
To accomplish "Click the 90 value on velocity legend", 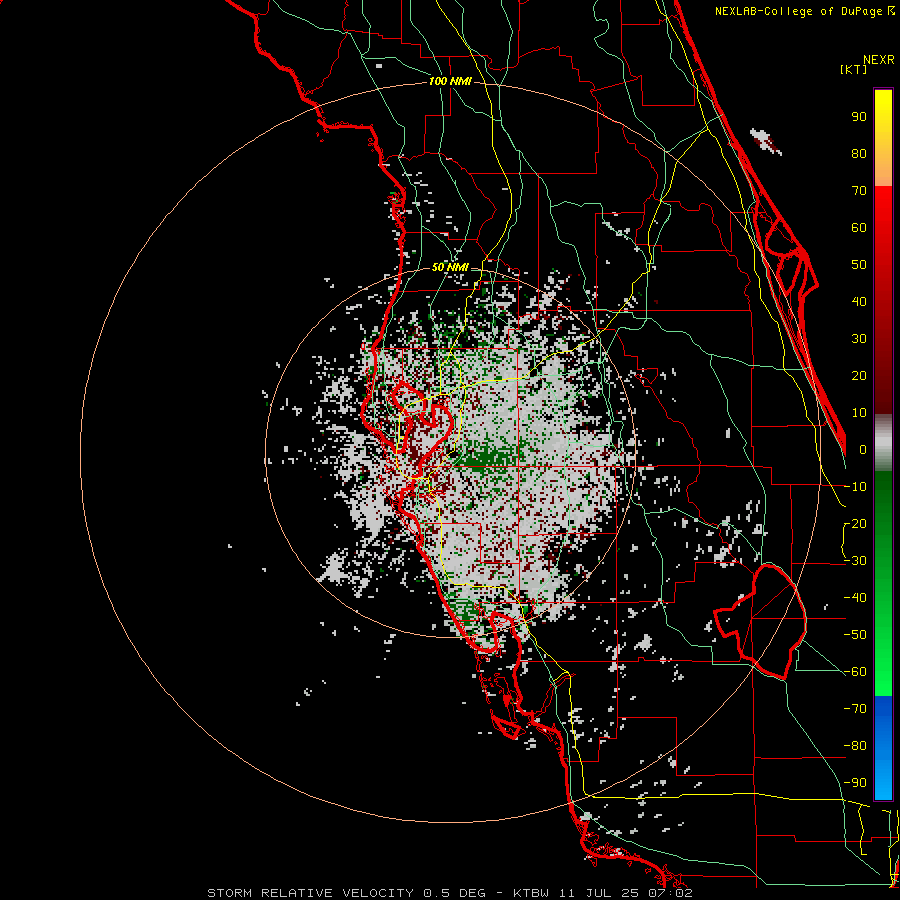I will 859,117.
